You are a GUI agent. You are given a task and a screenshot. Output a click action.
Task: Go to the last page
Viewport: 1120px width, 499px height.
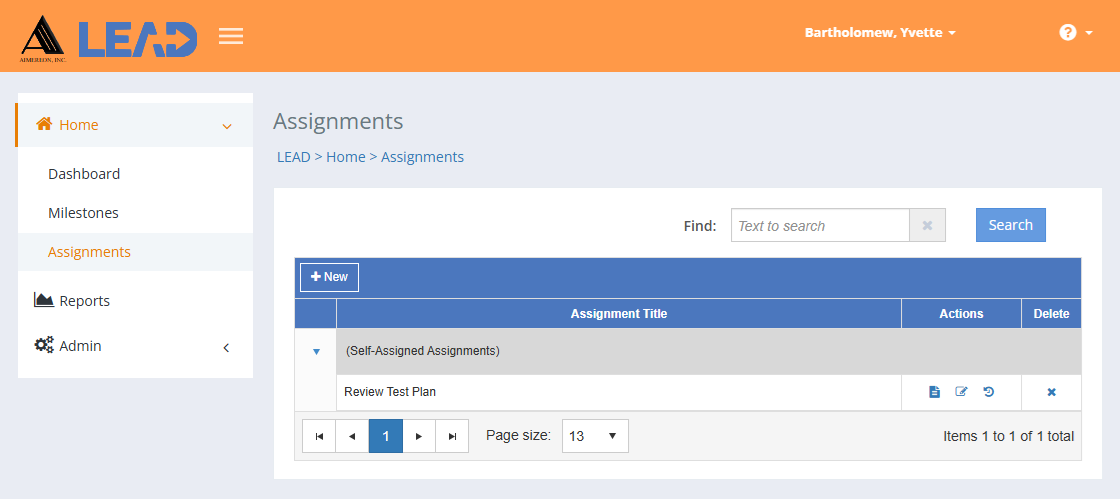click(x=452, y=436)
